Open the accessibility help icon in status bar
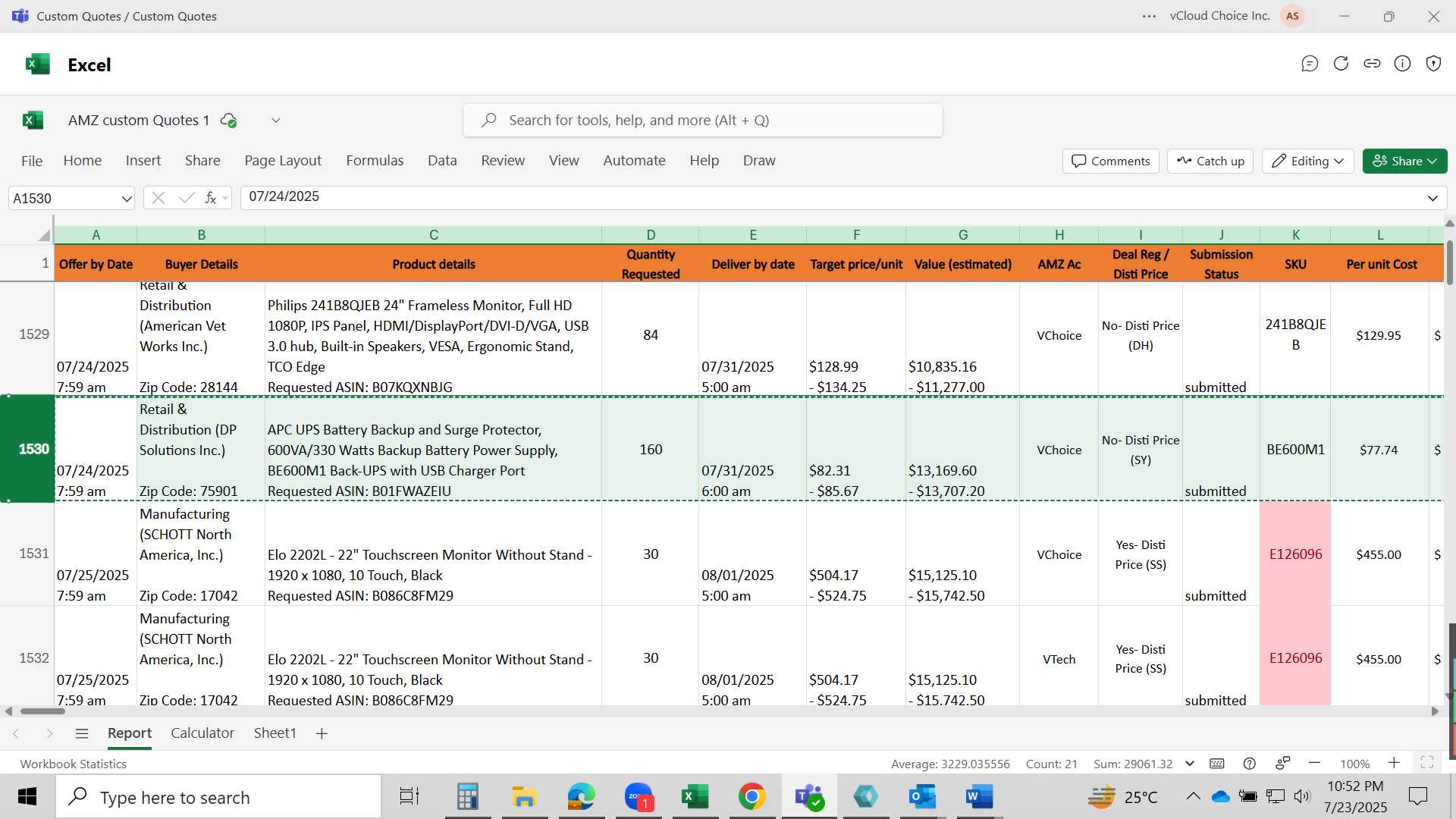Image resolution: width=1456 pixels, height=819 pixels. (x=1250, y=764)
